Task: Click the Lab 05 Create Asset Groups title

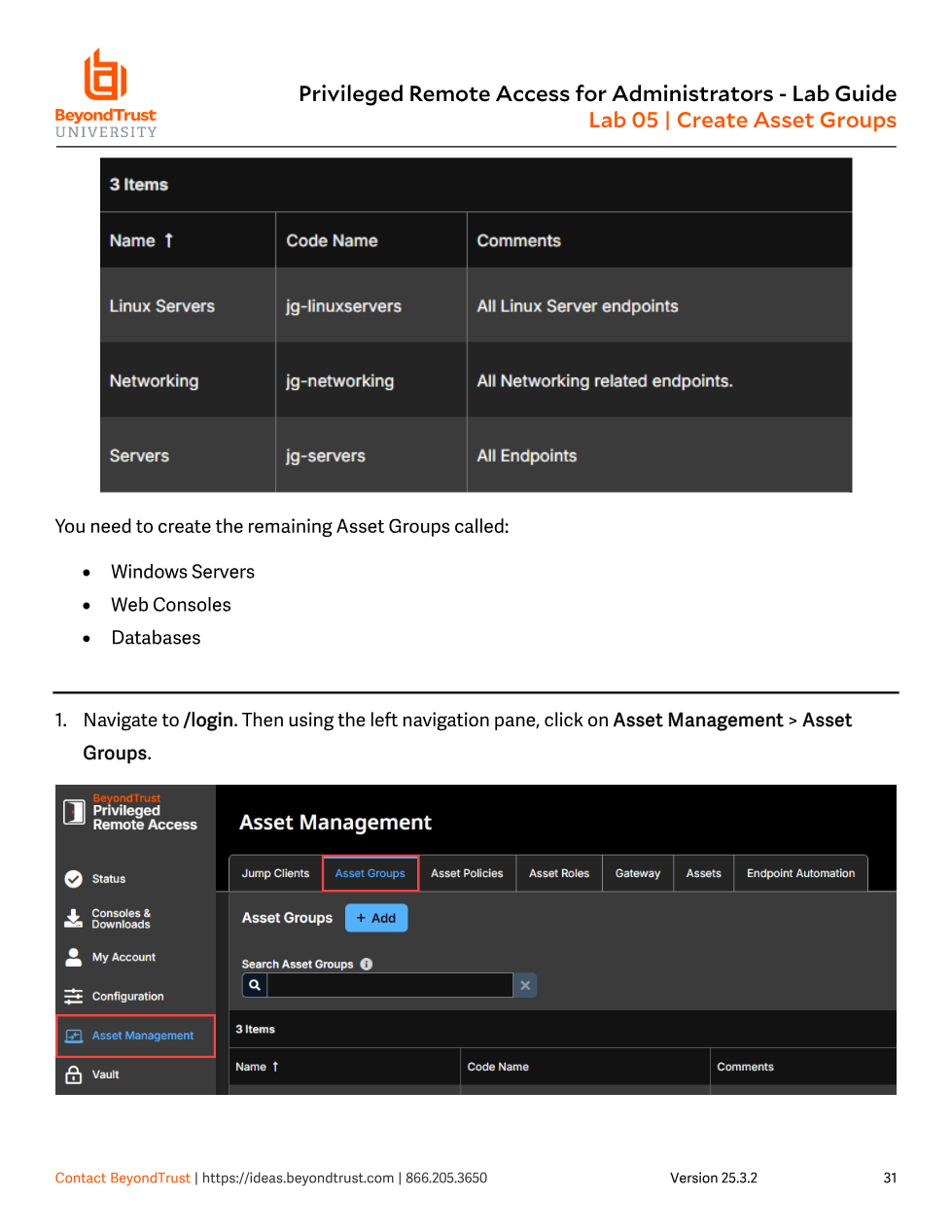Action: coord(742,121)
